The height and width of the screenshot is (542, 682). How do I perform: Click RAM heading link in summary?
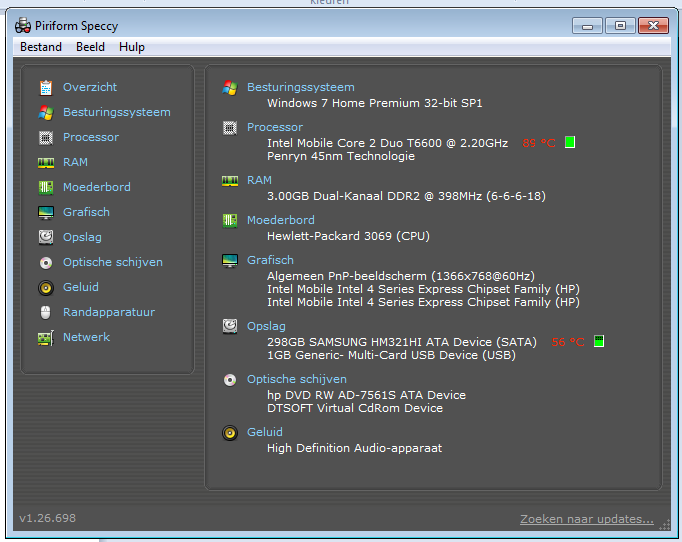click(259, 181)
